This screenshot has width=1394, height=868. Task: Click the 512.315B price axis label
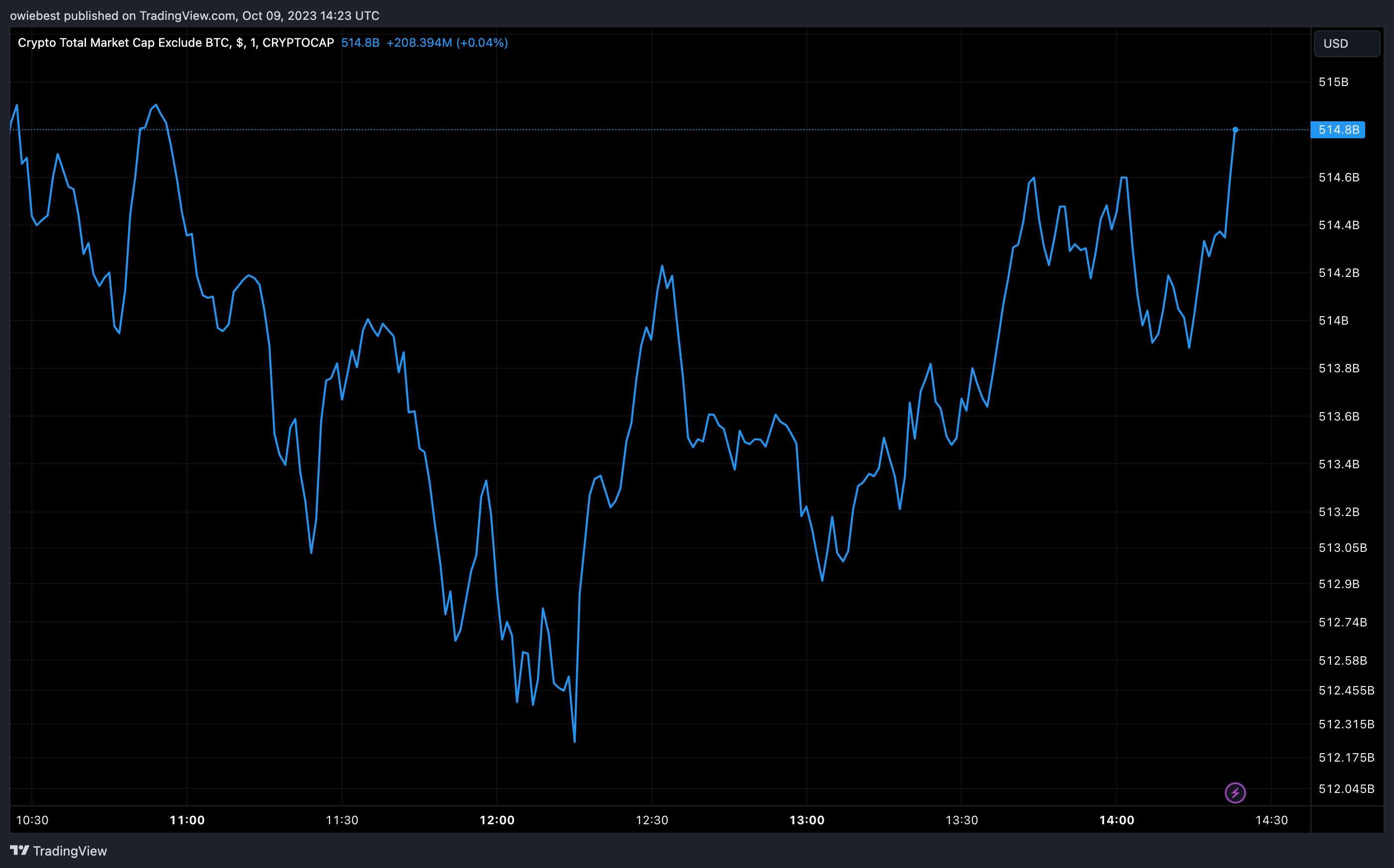1346,724
